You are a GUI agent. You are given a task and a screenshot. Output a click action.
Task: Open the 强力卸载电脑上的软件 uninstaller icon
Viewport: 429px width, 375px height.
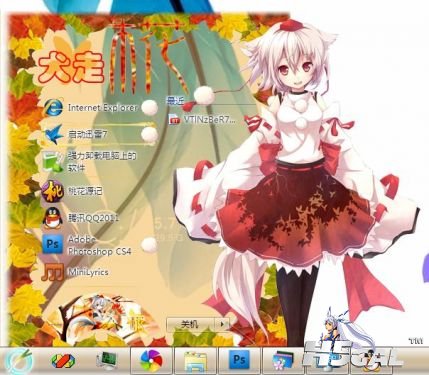(53, 162)
